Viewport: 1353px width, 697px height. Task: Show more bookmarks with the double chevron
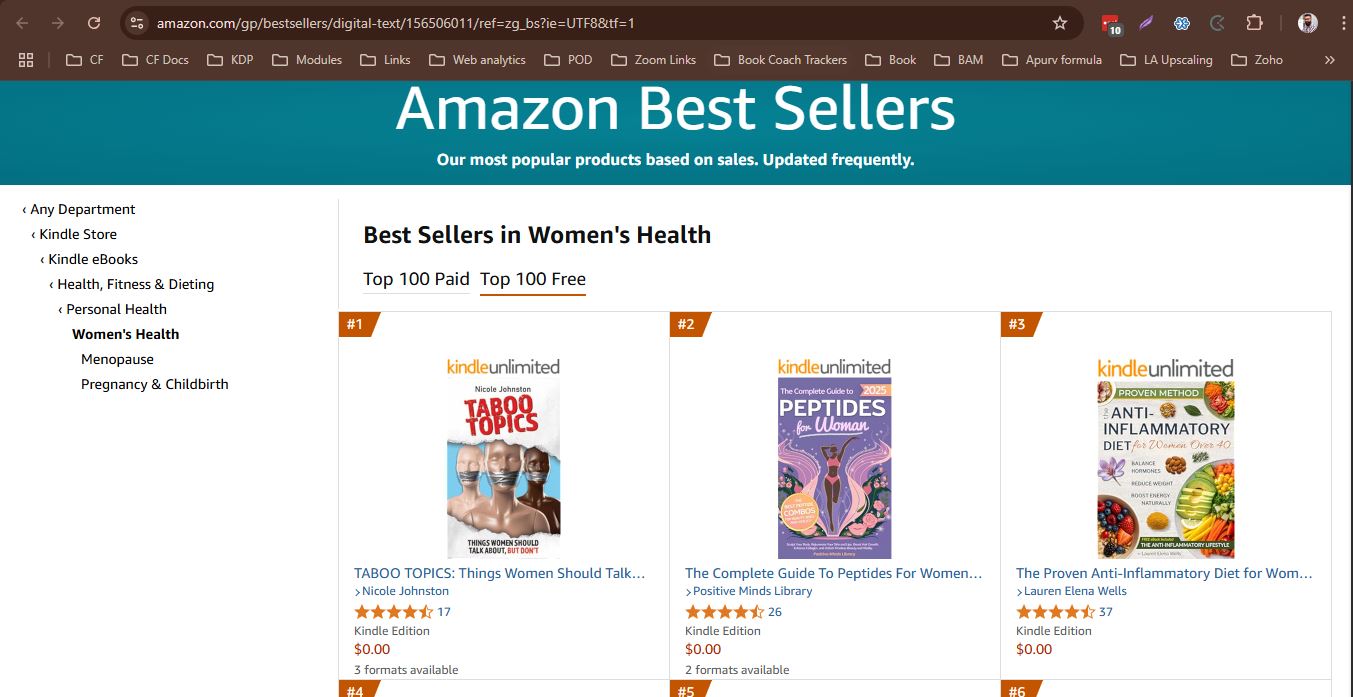point(1329,60)
